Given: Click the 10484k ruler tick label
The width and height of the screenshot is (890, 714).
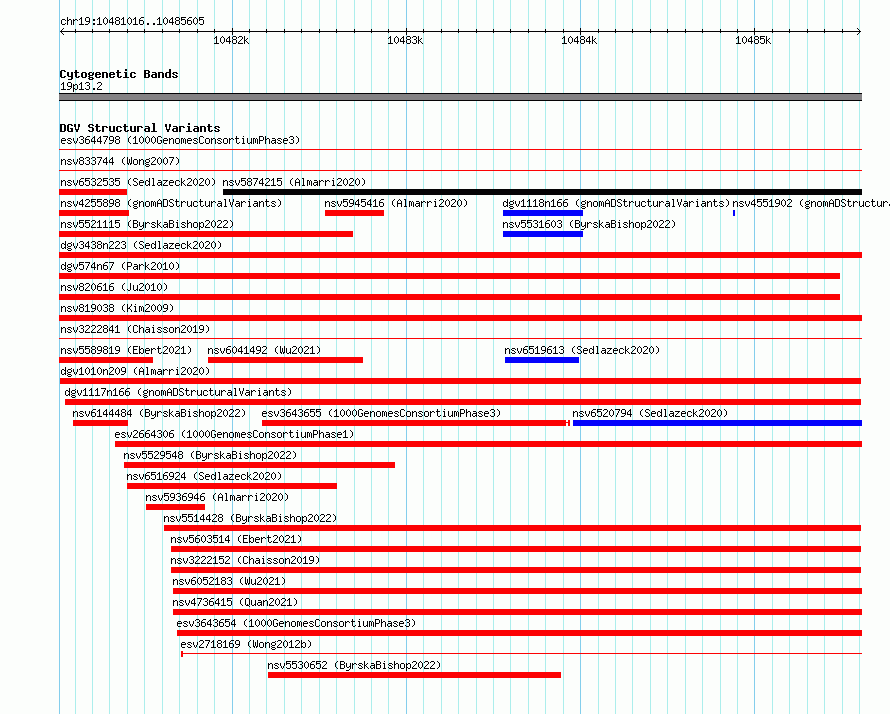Looking at the screenshot, I should pyautogui.click(x=579, y=40).
